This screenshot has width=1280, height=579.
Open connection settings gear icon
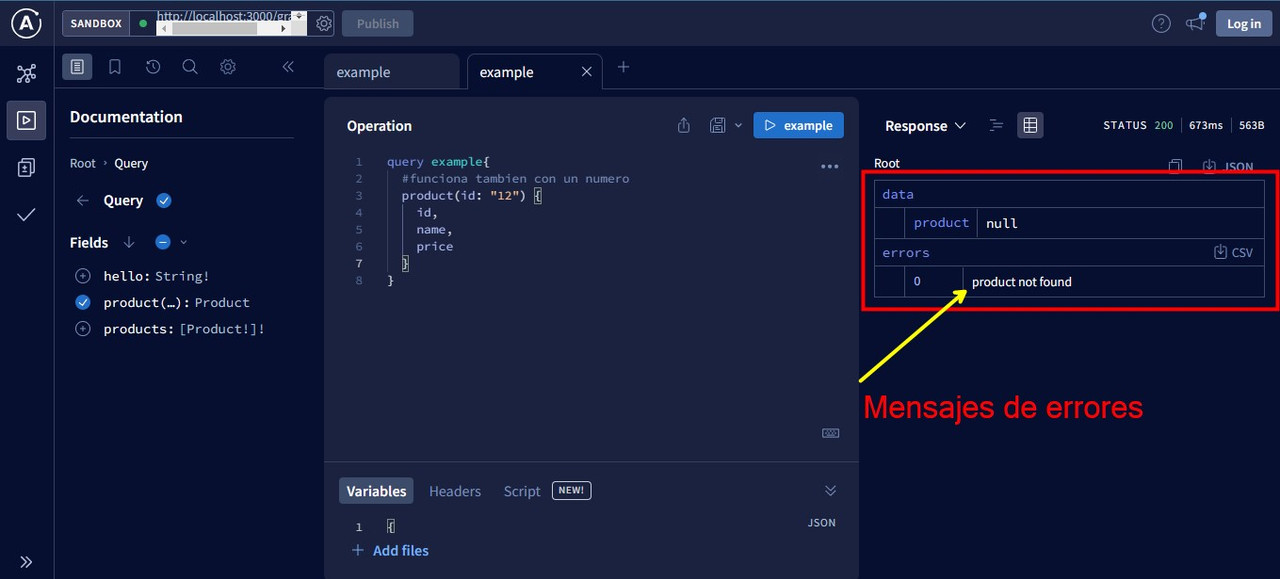(324, 23)
